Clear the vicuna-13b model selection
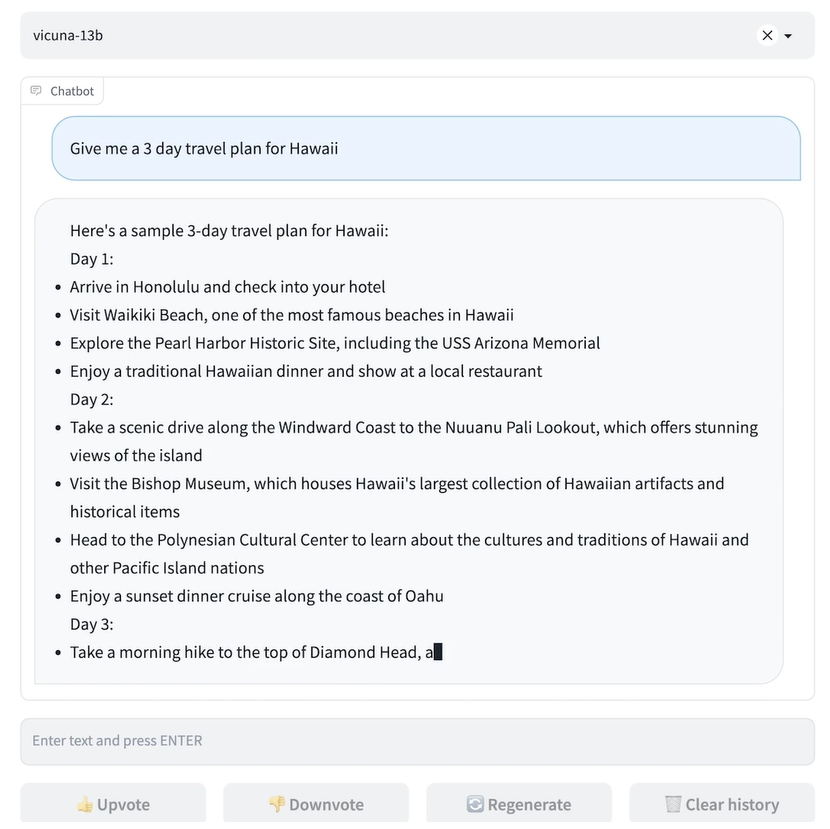This screenshot has width=830, height=829. click(x=767, y=36)
